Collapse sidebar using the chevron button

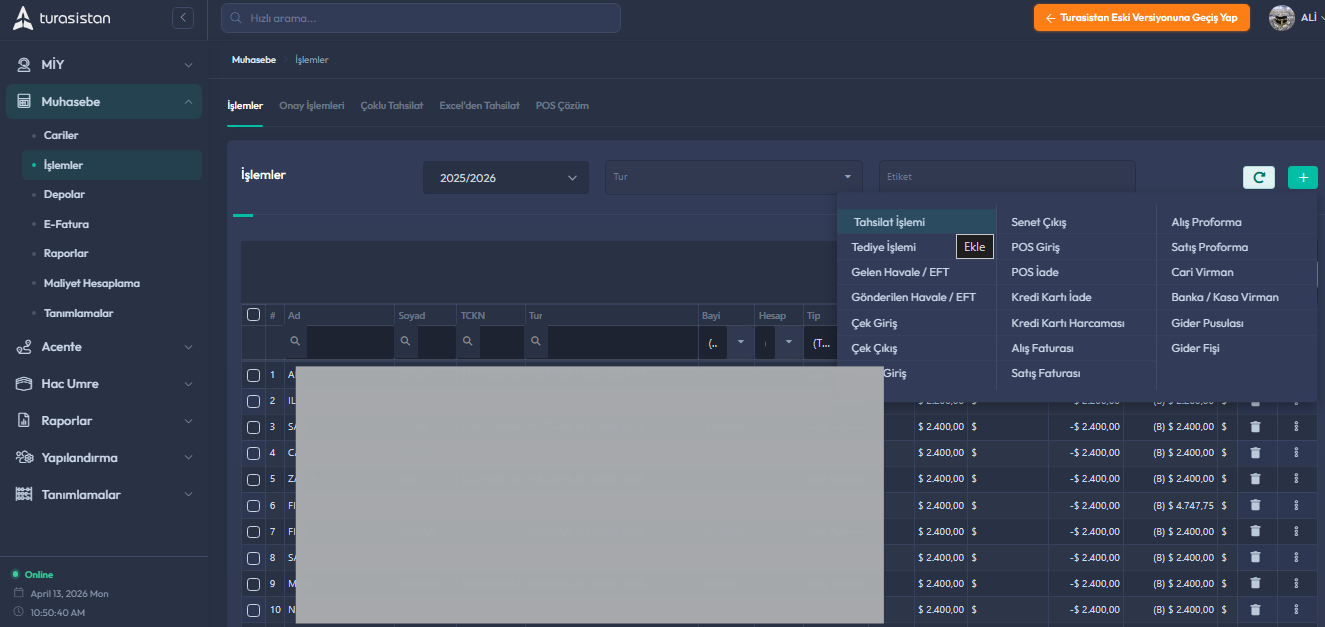tap(182, 17)
